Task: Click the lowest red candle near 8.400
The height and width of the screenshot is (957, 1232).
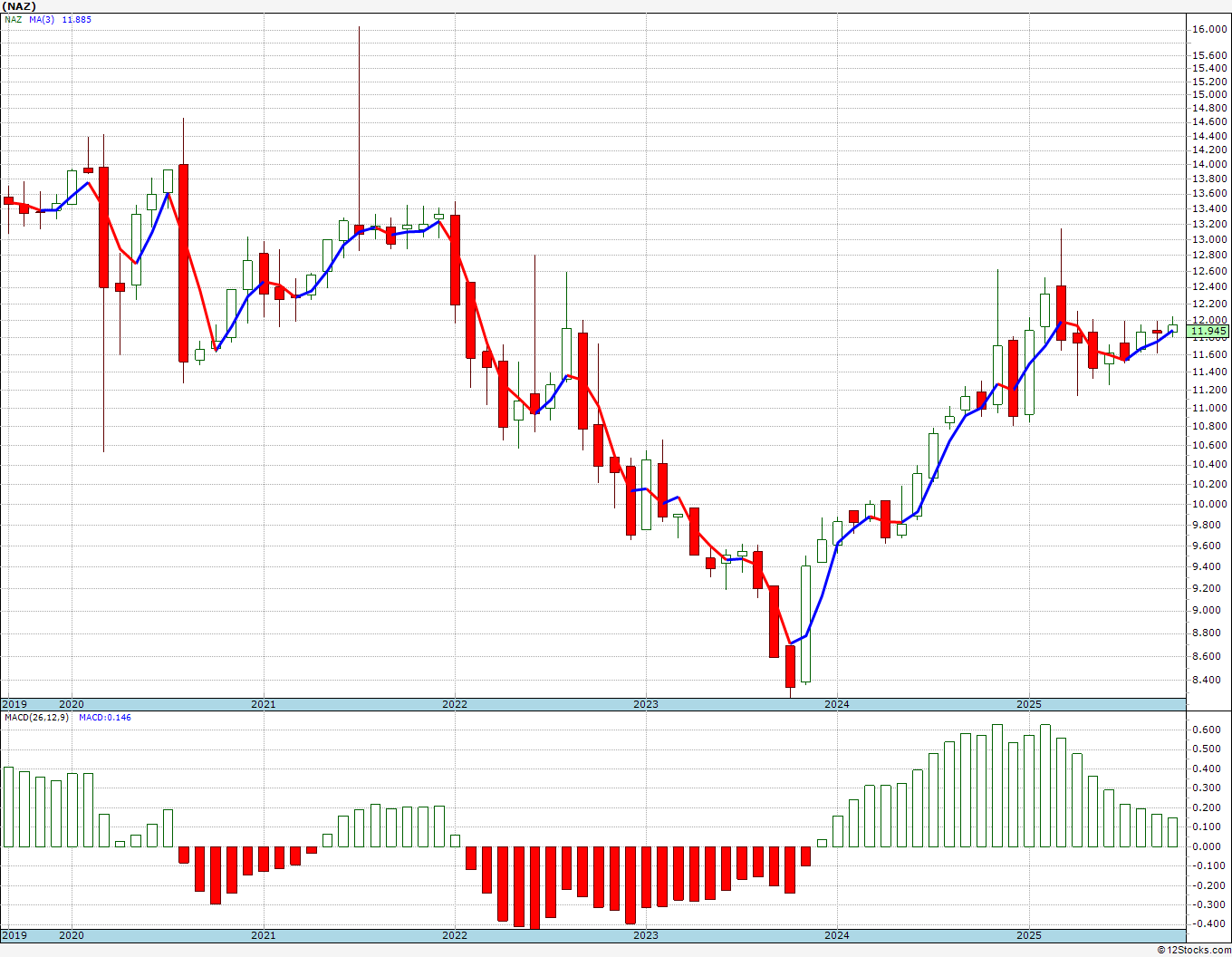Action: pyautogui.click(x=790, y=666)
